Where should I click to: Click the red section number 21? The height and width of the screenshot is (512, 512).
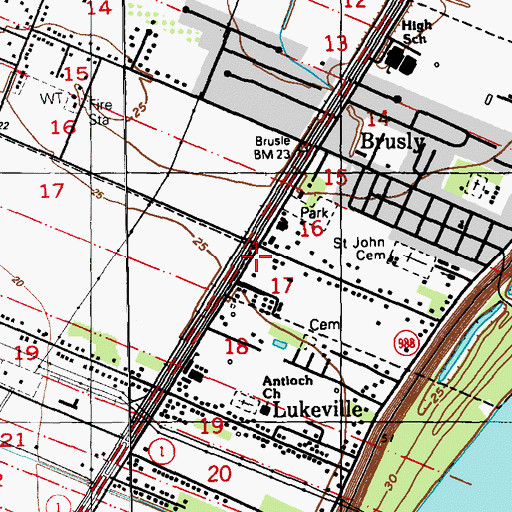13,439
